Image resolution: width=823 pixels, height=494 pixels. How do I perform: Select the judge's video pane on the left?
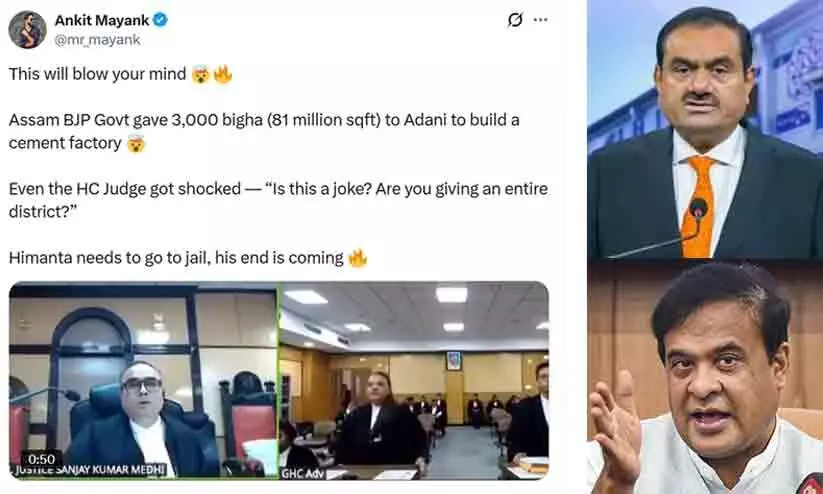pos(143,381)
